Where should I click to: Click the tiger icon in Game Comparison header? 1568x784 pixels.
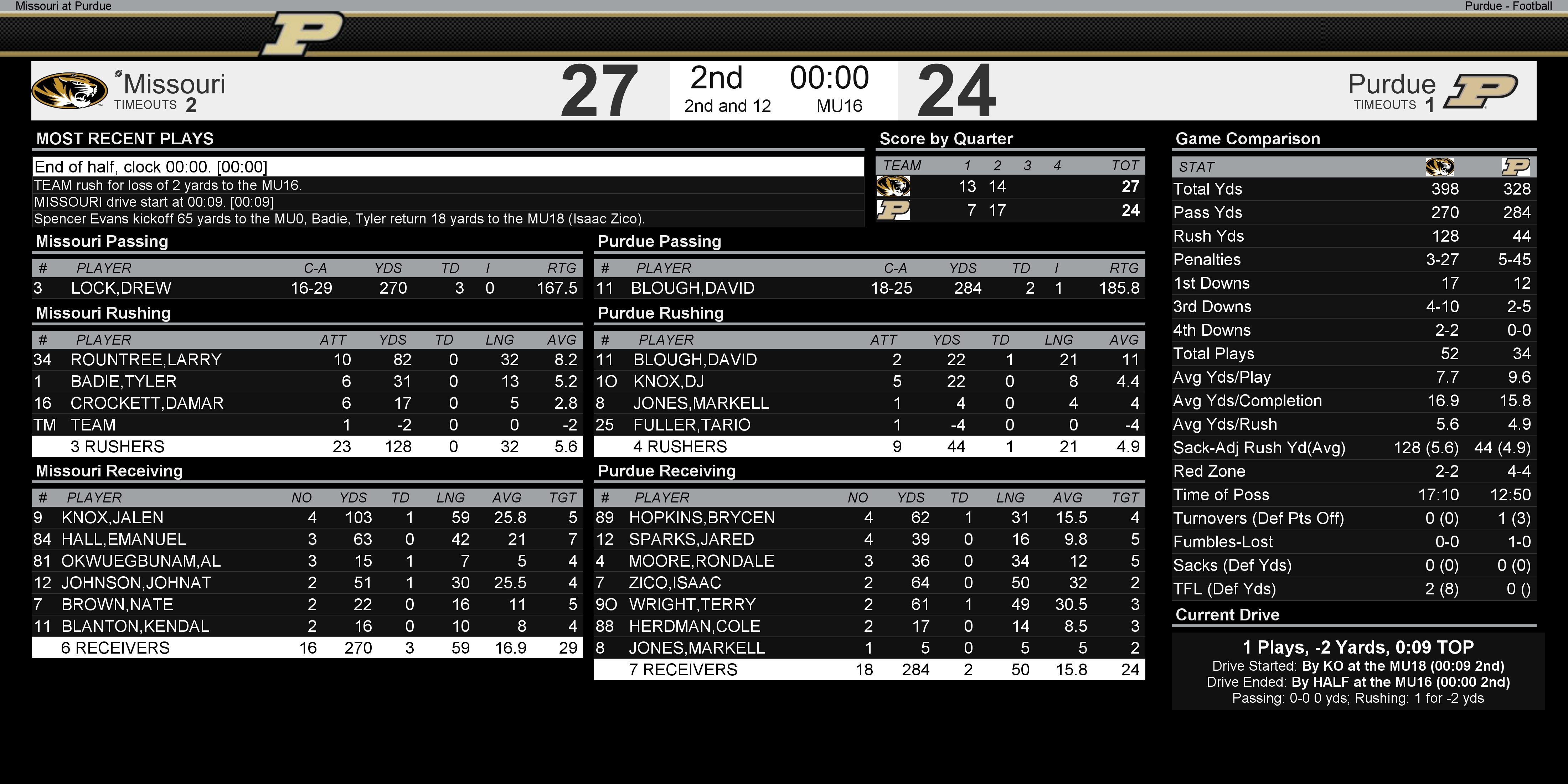click(1440, 167)
